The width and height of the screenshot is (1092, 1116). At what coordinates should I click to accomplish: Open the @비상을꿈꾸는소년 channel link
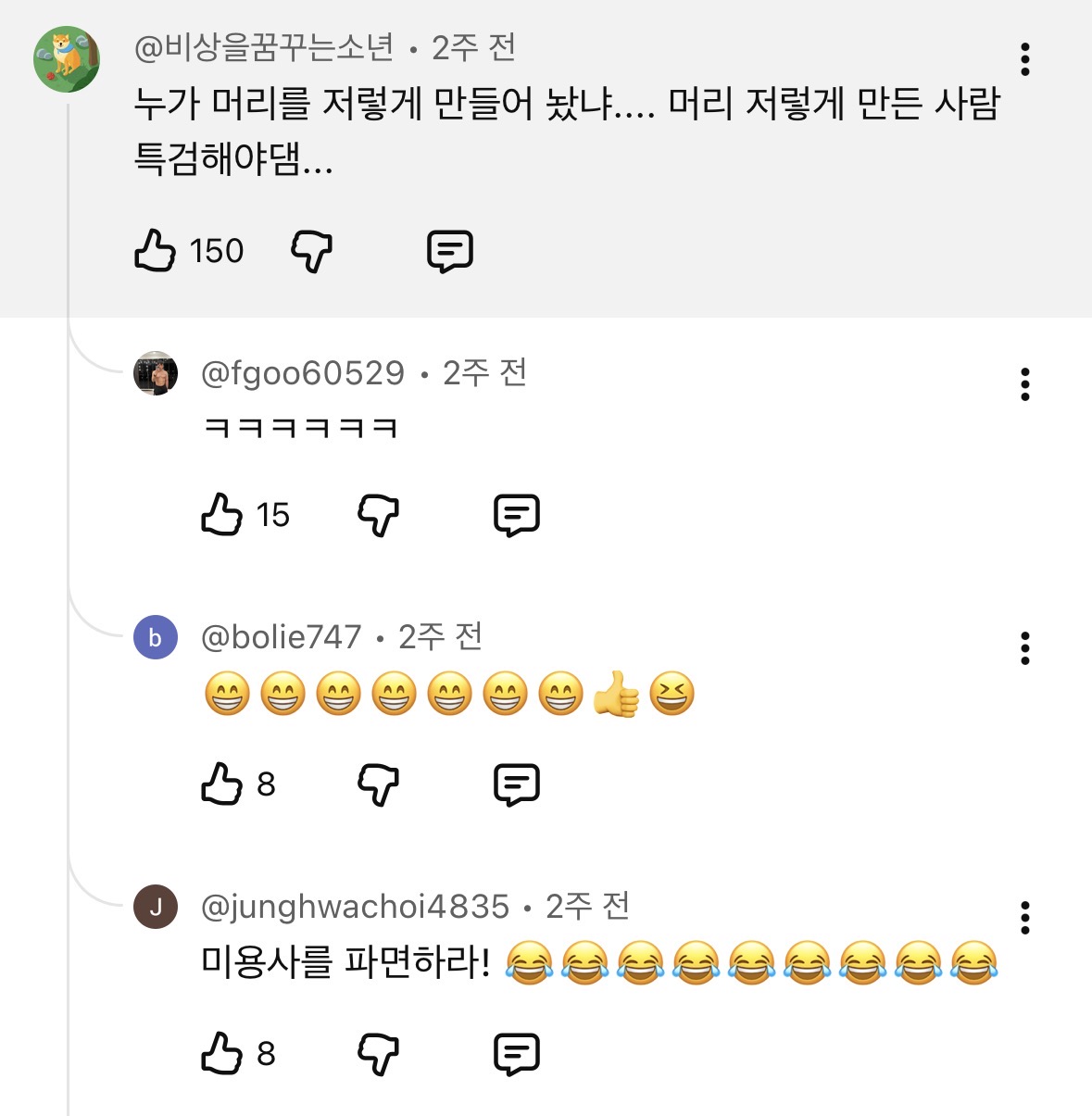pyautogui.click(x=265, y=47)
